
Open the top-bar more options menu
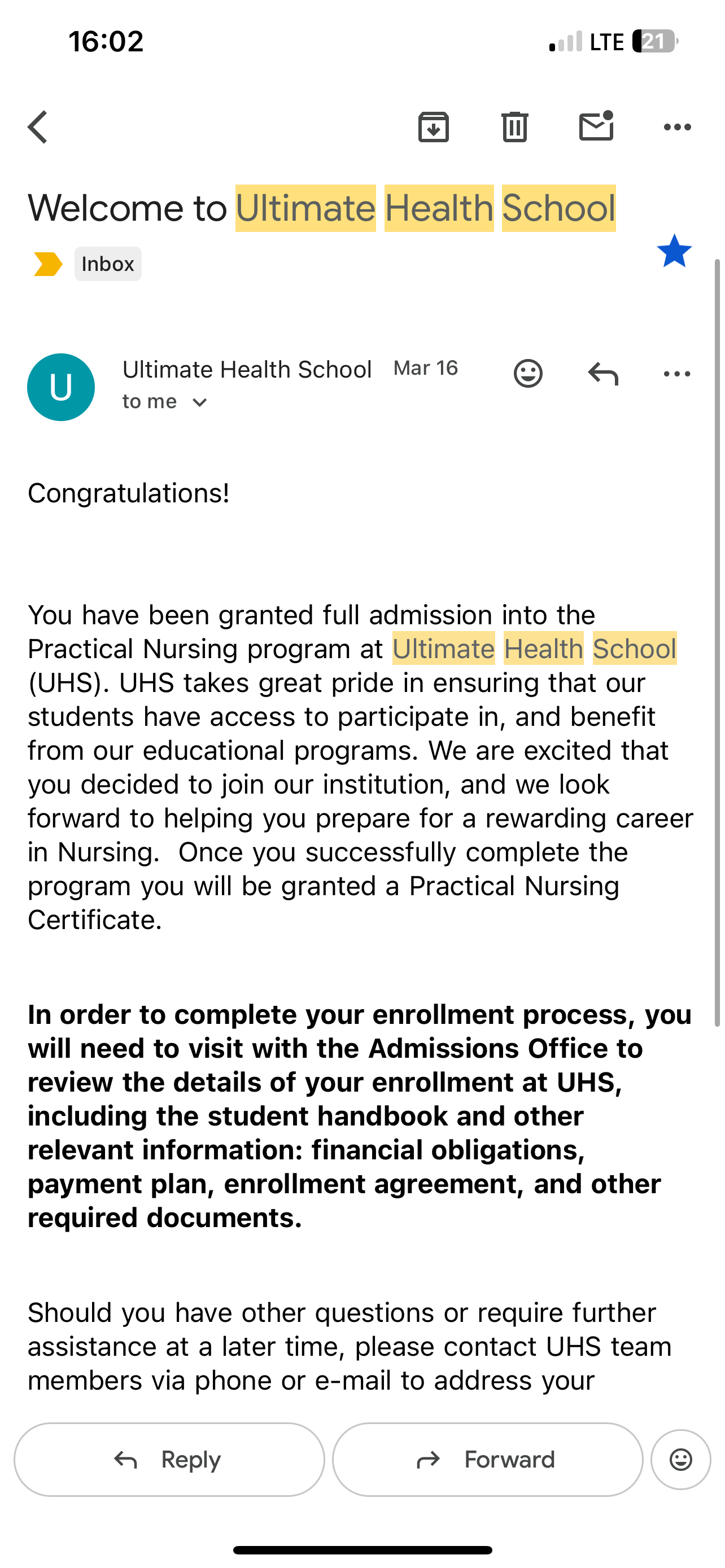677,127
